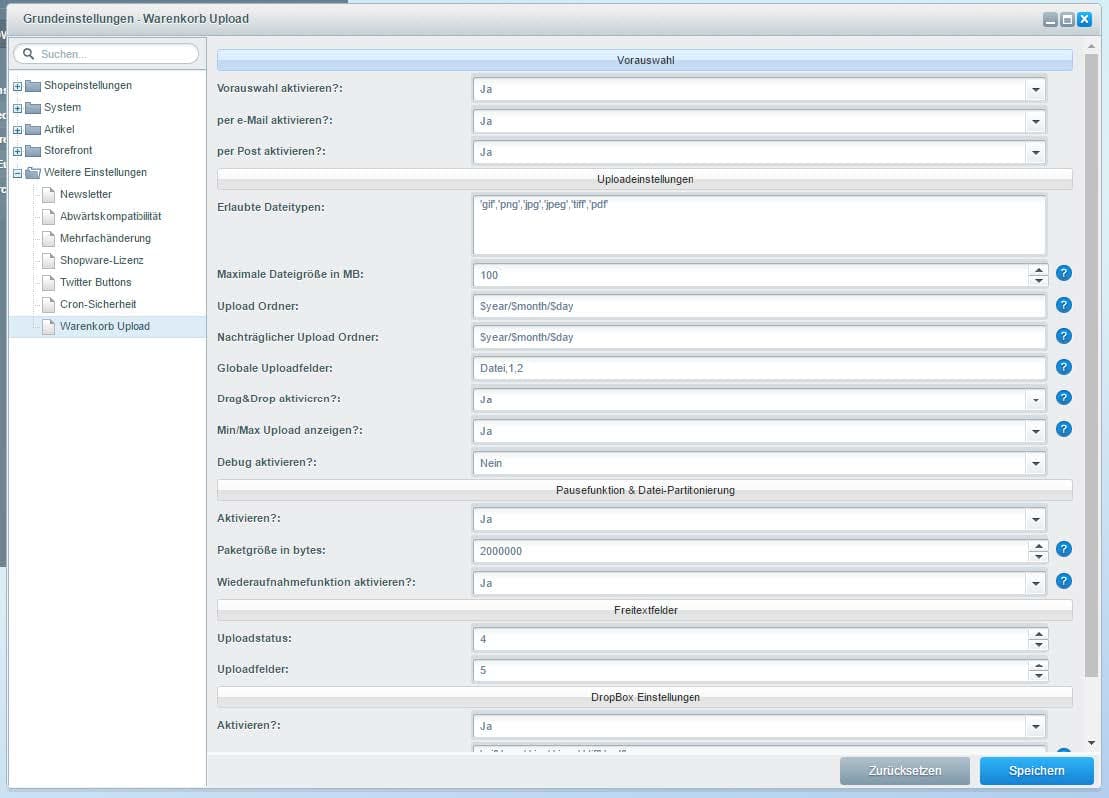Viewport: 1109px width, 798px height.
Task: Open Vorauswahl aktivieren dropdown
Action: [1035, 90]
